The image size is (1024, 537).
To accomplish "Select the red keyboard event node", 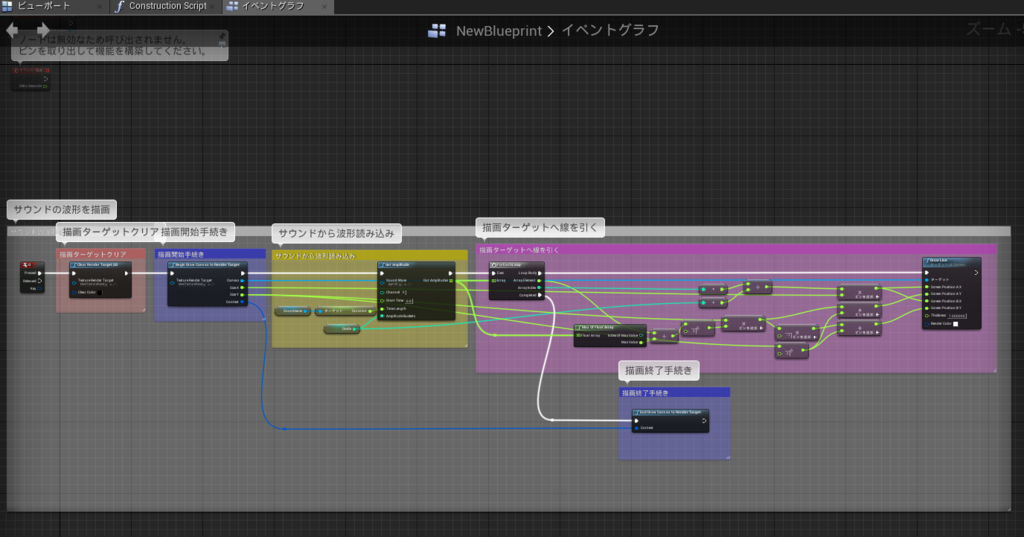I will 32,277.
